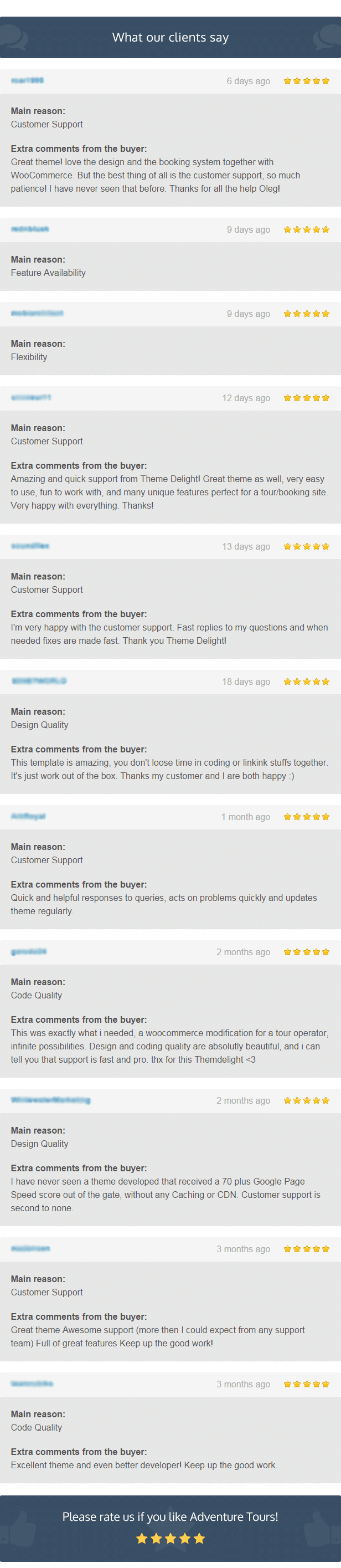
Task: Select the third large star under 'Please rate us'
Action: click(x=170, y=1538)
